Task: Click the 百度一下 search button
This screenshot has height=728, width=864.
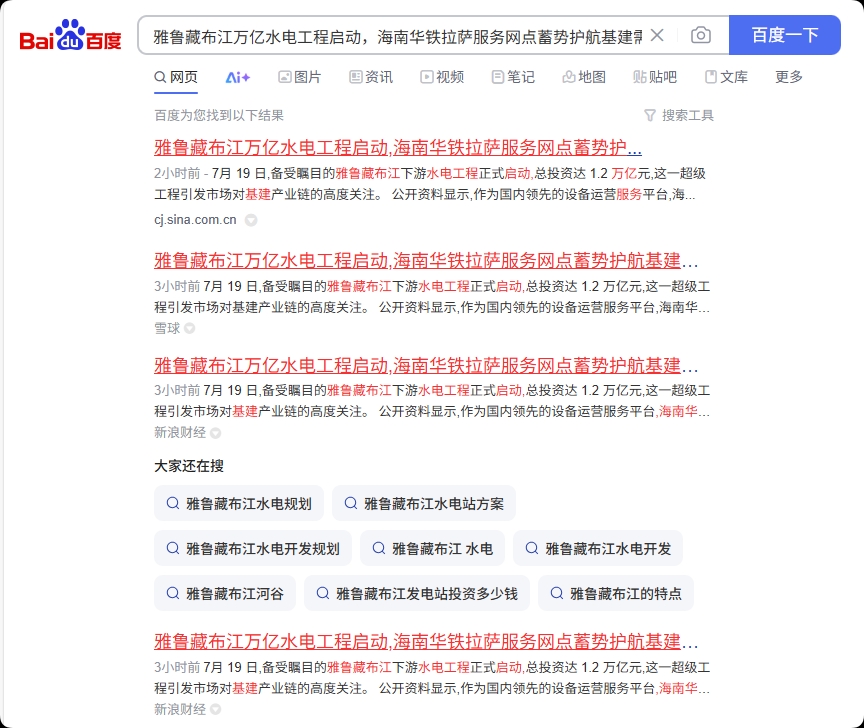Action: click(x=785, y=35)
